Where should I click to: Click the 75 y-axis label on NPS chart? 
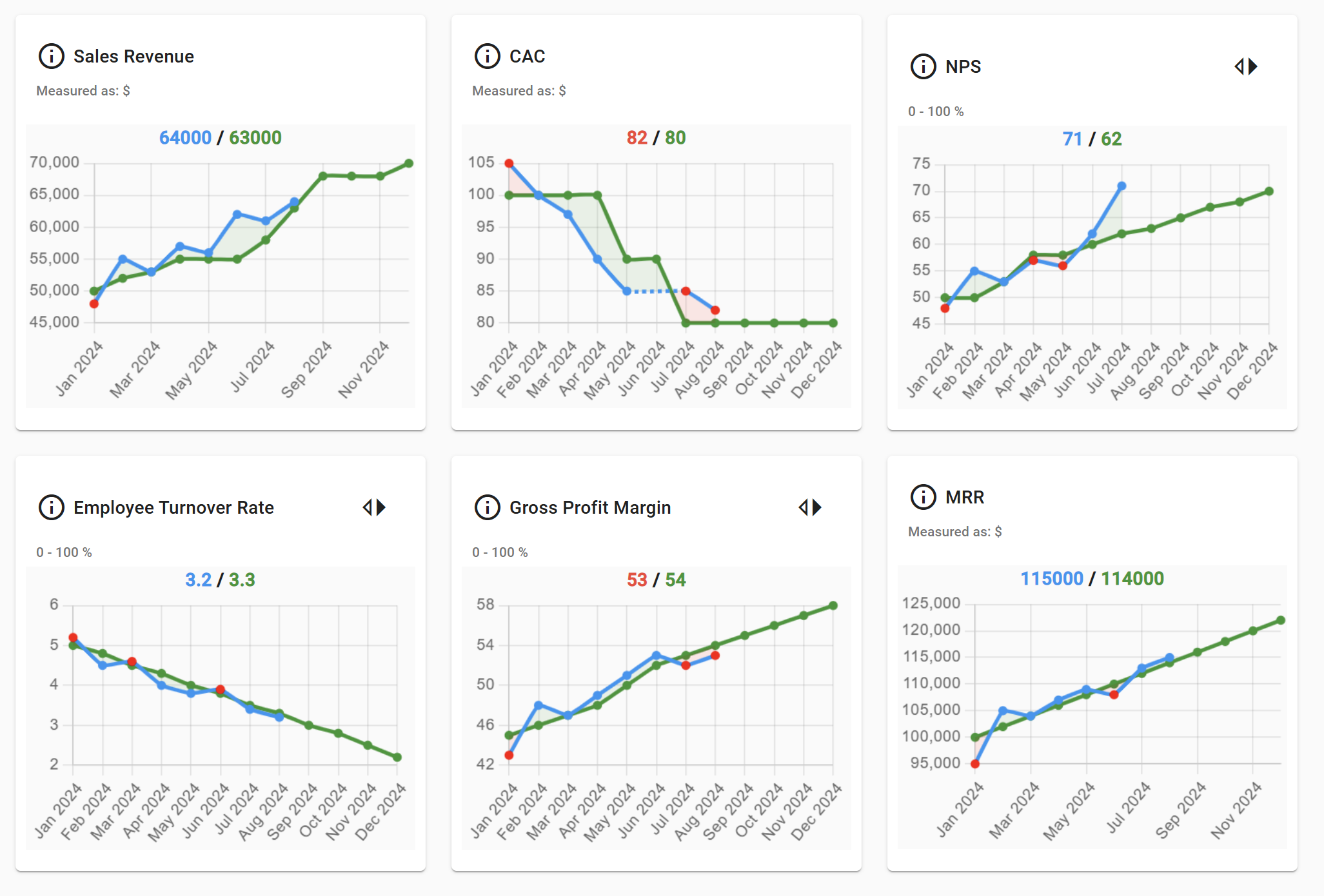922,163
